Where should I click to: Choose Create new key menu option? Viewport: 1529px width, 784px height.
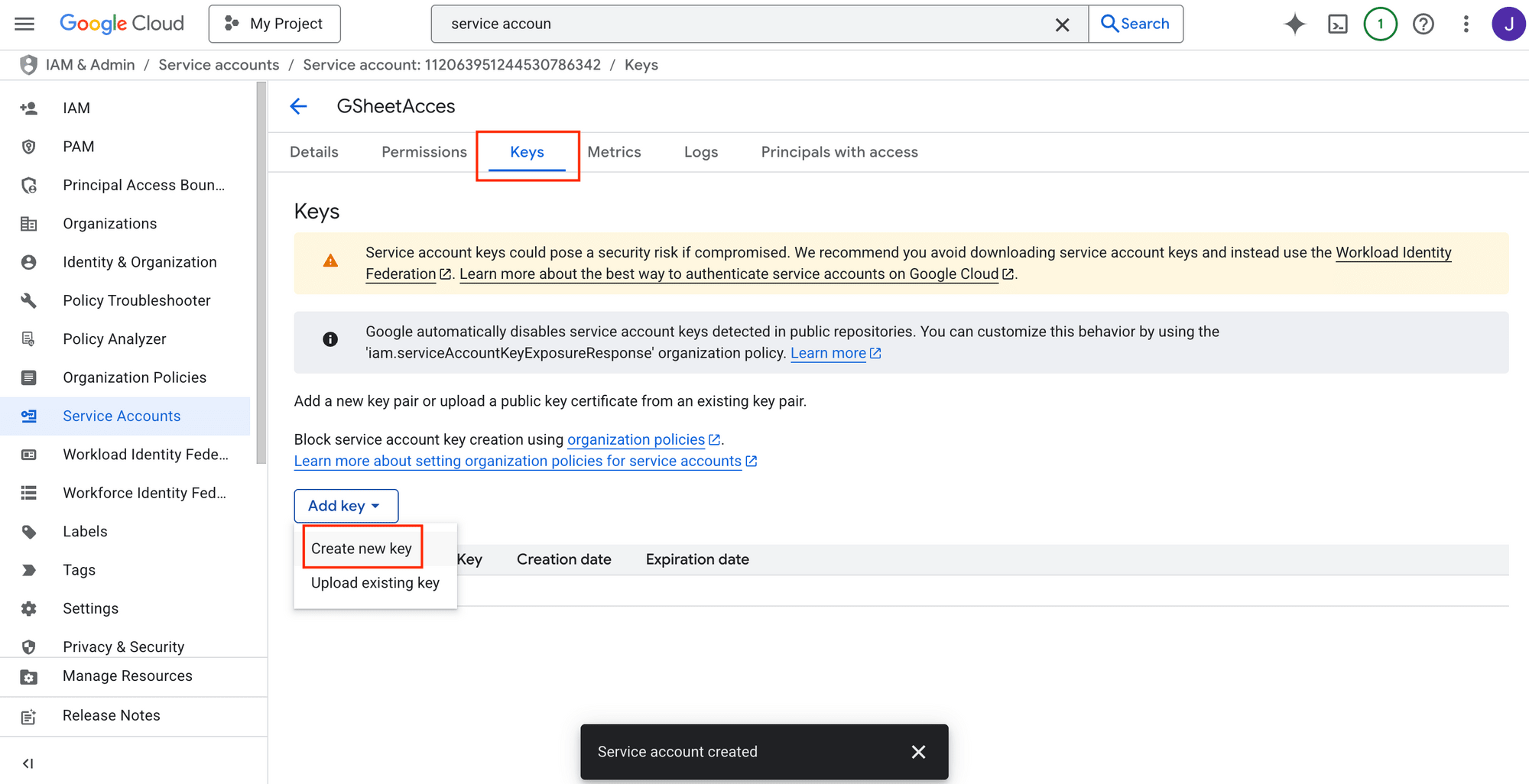(362, 549)
